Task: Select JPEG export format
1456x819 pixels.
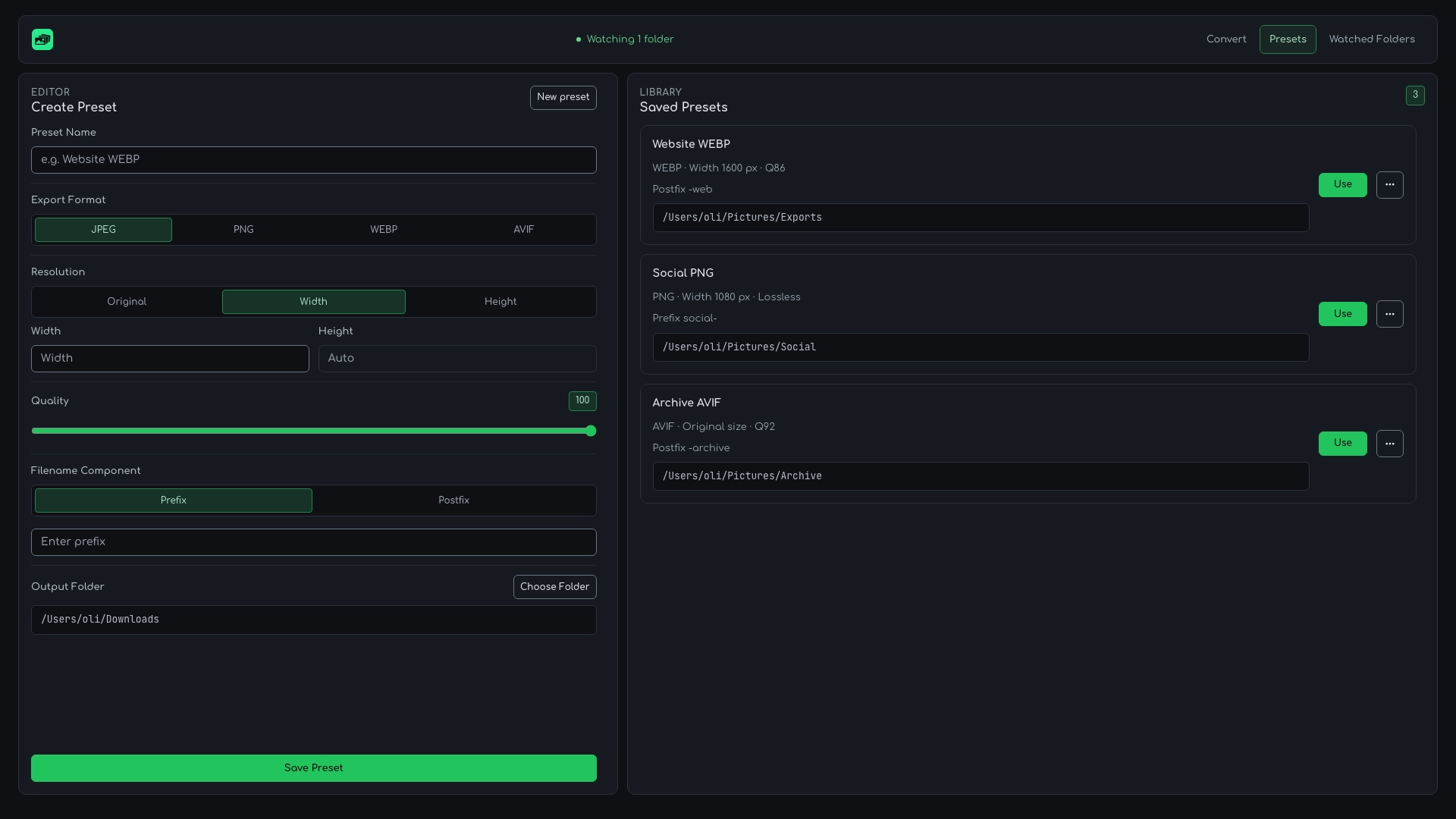Action: 103,230
